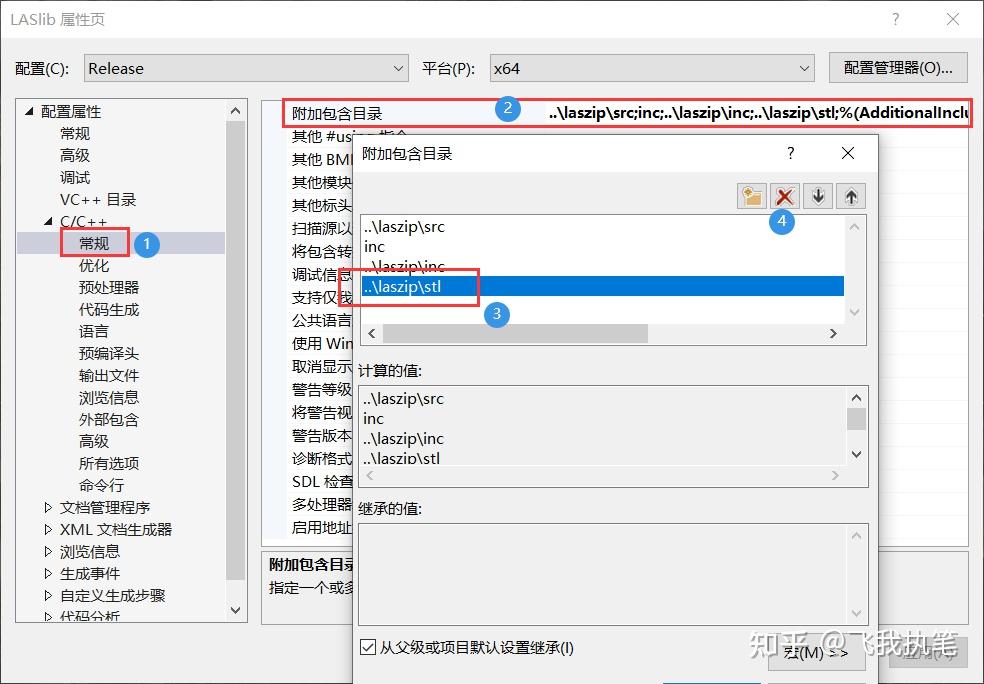Open the 配置管理器 dialog

(x=895, y=67)
